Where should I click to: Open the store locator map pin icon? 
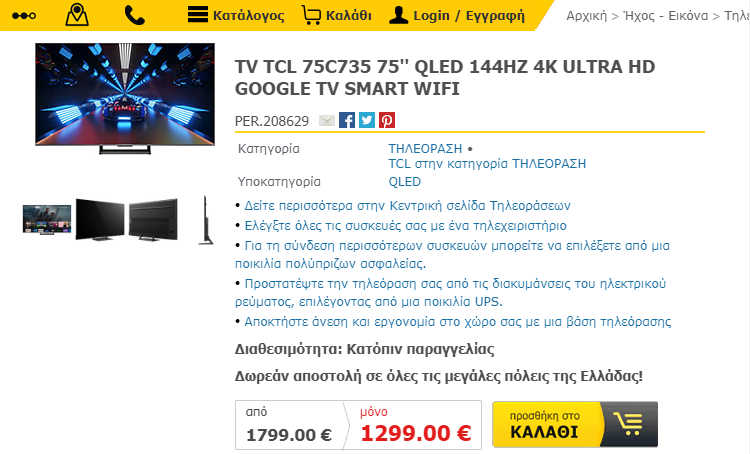click(77, 15)
